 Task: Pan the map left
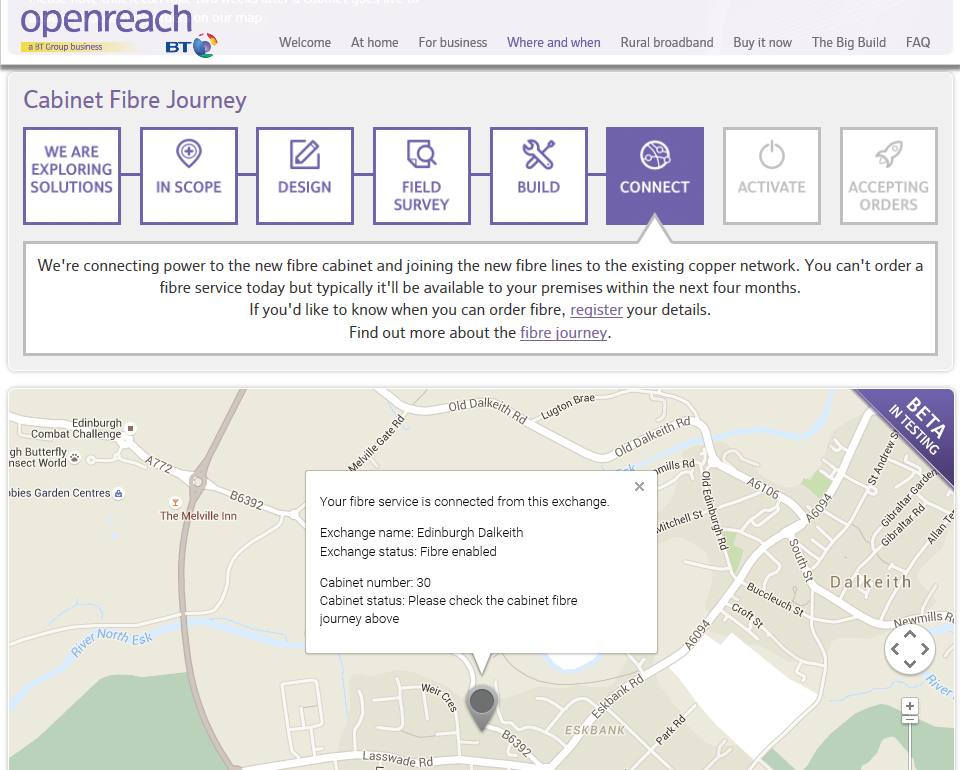pos(895,649)
